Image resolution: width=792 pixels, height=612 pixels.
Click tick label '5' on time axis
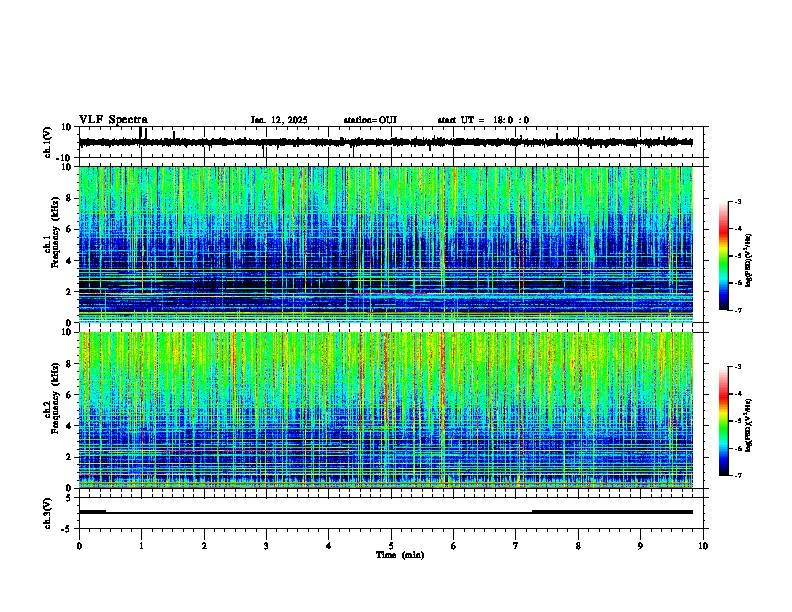tap(391, 546)
